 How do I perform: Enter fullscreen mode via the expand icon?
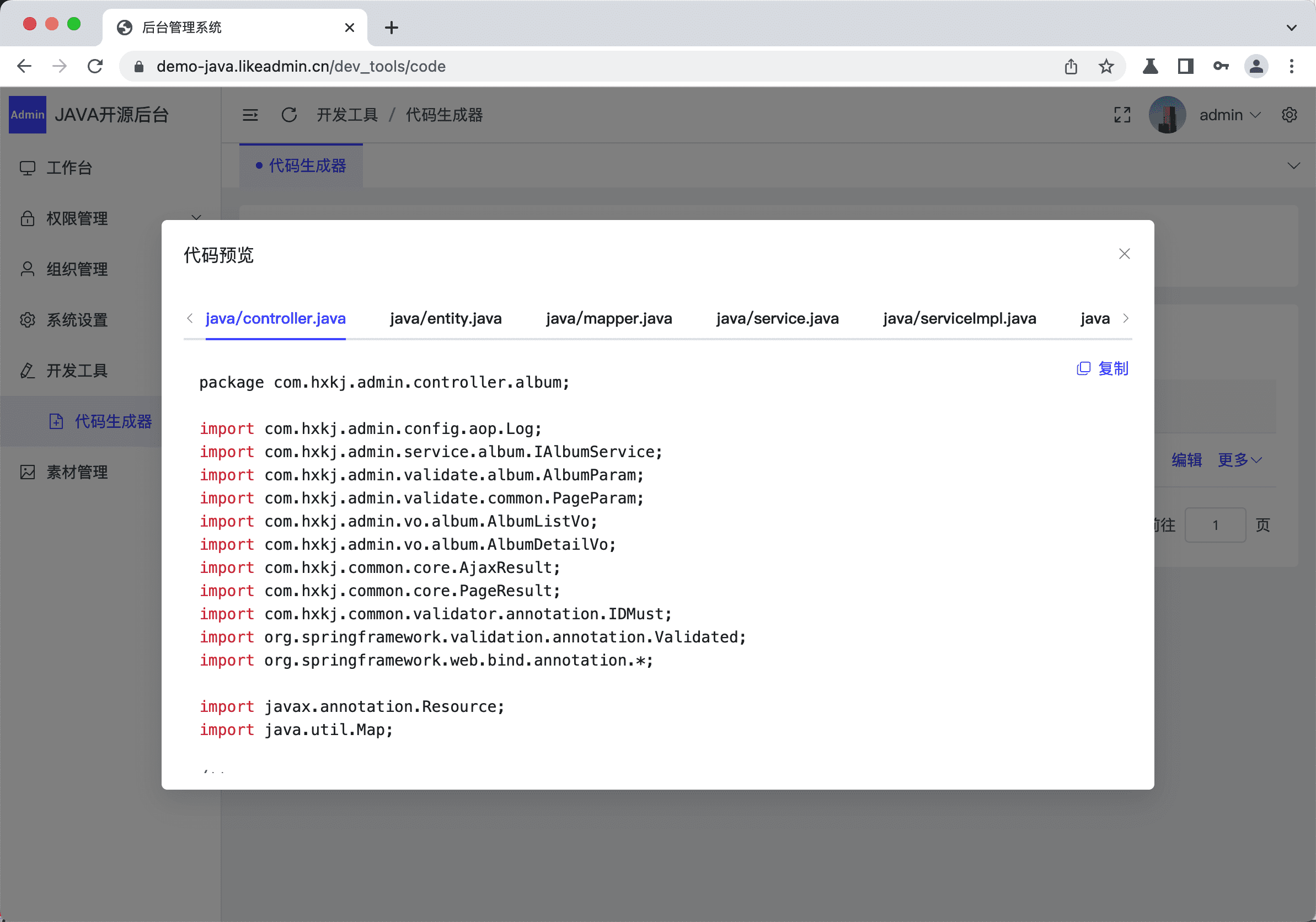pyautogui.click(x=1122, y=115)
